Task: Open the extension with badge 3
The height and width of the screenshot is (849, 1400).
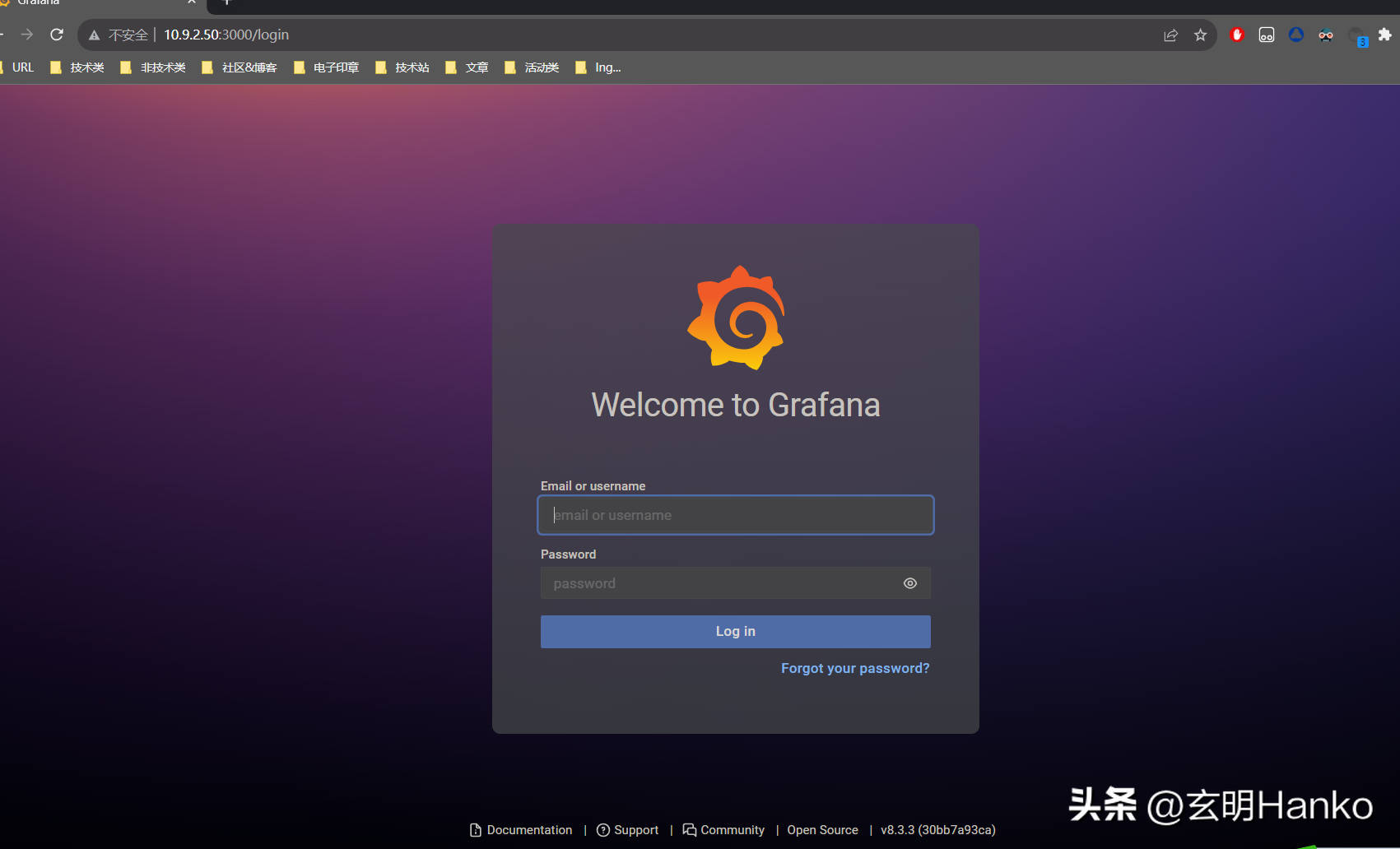Action: click(1357, 36)
